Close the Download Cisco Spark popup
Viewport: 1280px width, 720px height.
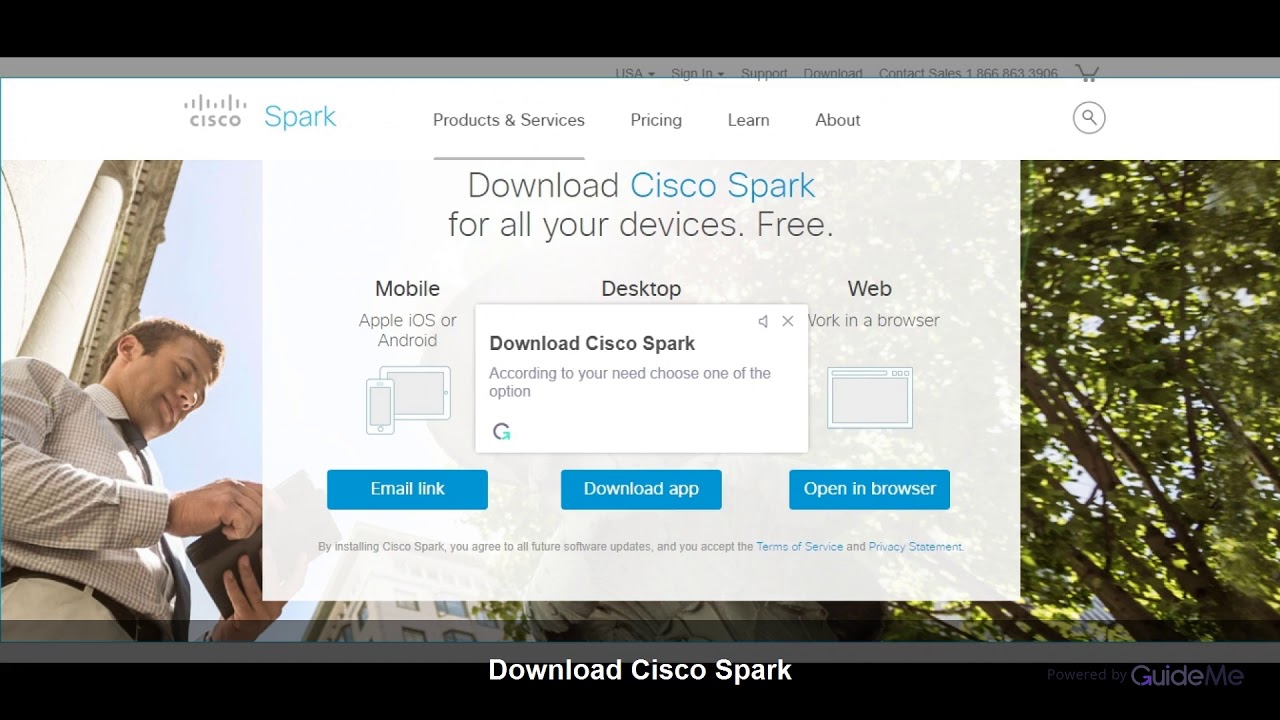pyautogui.click(x=788, y=321)
